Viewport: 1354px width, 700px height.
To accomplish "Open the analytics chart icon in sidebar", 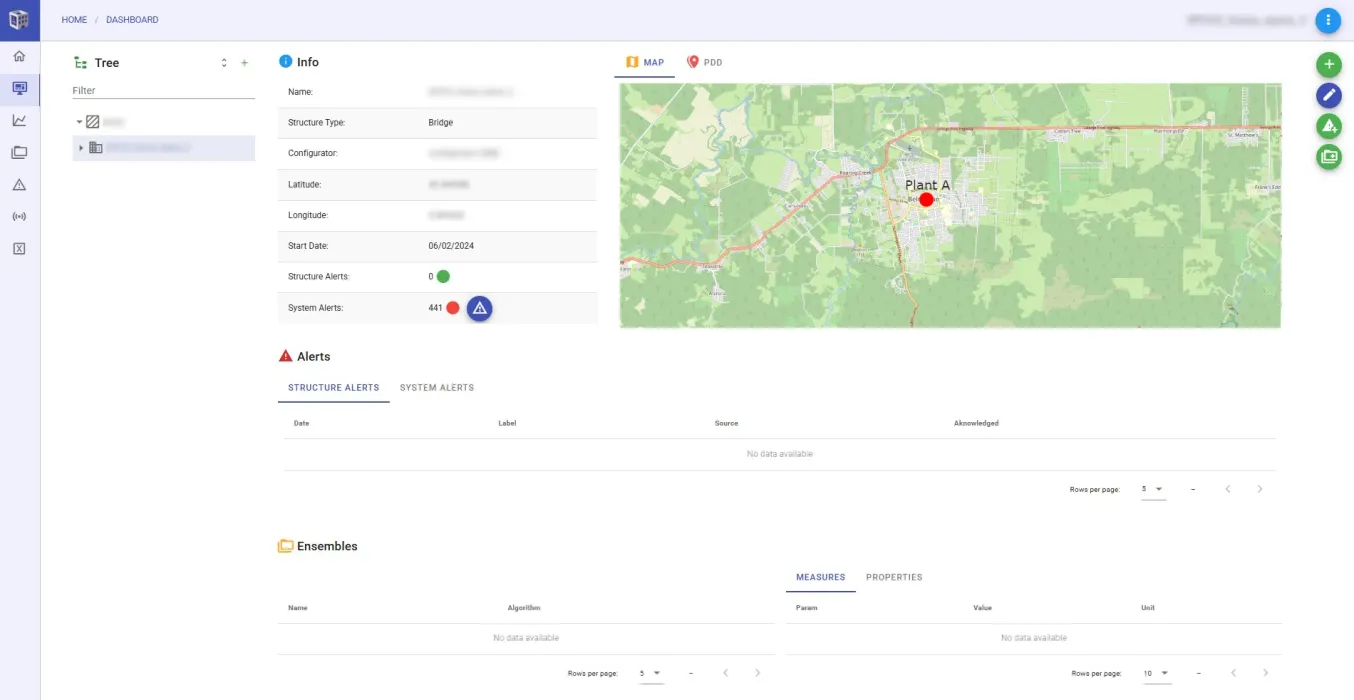I will [x=19, y=120].
